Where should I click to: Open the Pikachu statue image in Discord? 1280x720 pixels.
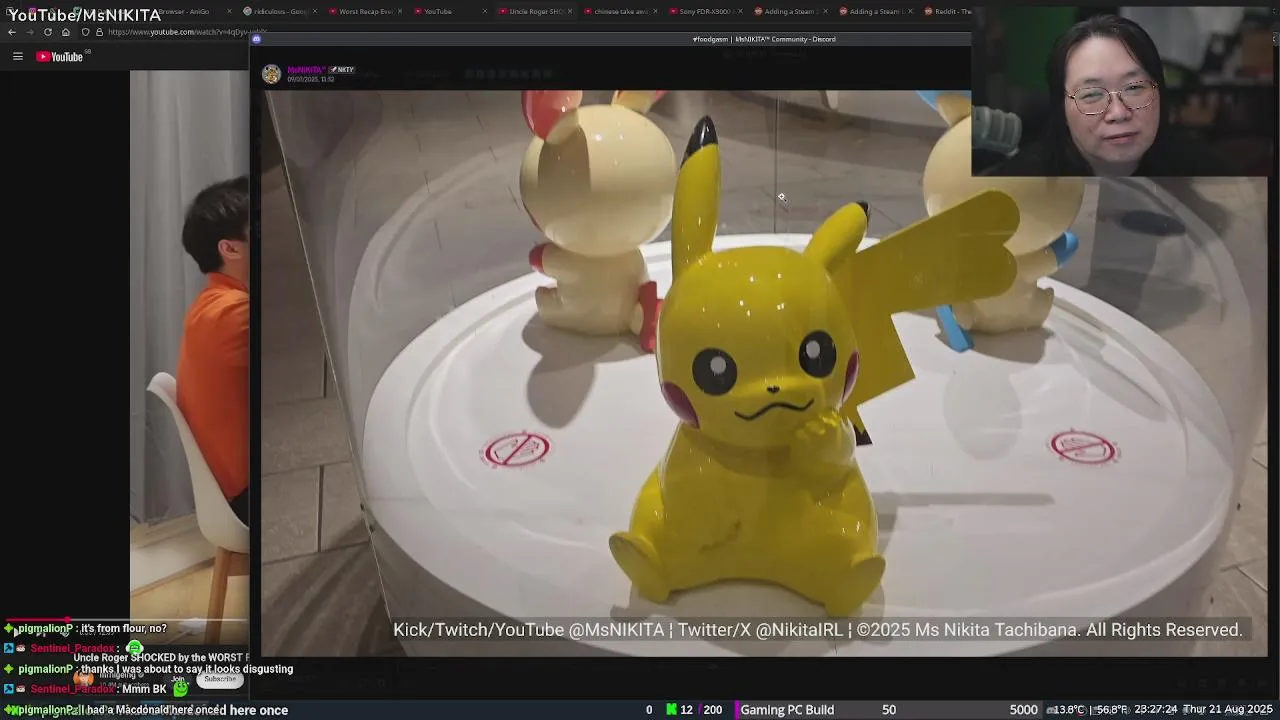pyautogui.click(x=764, y=373)
